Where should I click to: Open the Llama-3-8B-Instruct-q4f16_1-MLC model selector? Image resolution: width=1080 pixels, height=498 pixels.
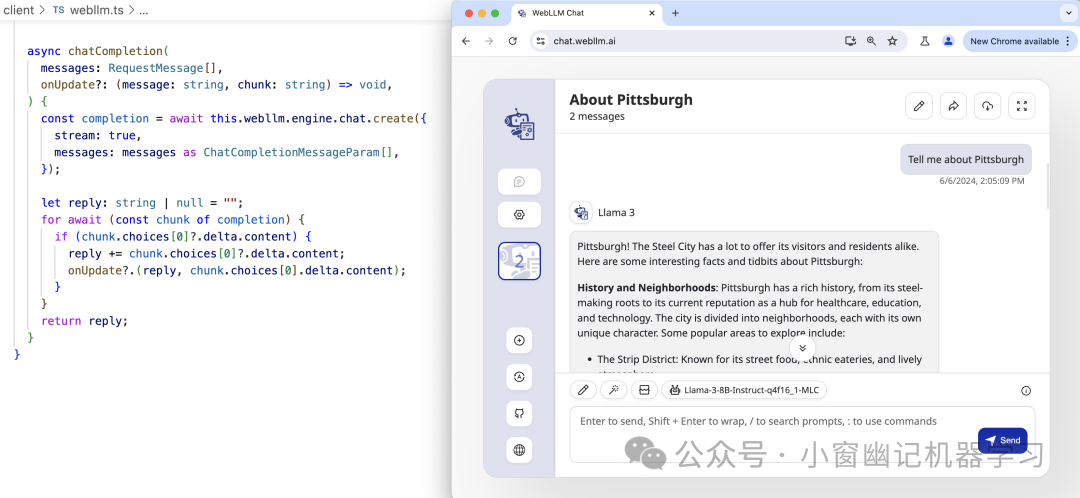(x=744, y=390)
